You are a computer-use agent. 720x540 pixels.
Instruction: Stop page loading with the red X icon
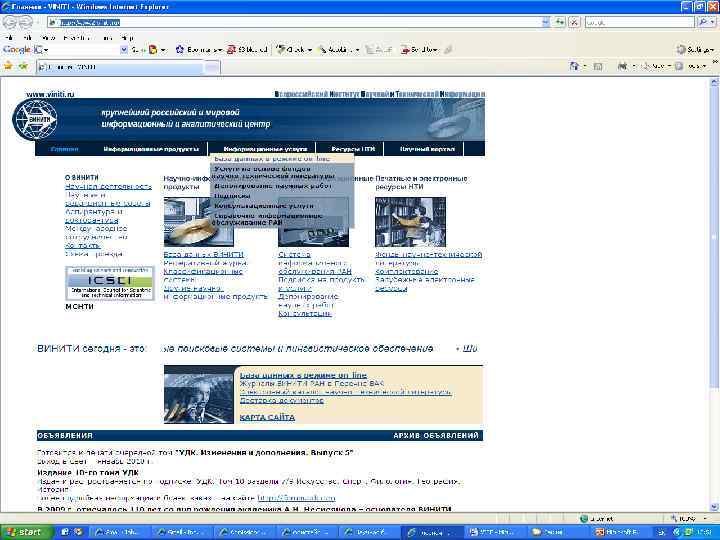click(x=574, y=22)
